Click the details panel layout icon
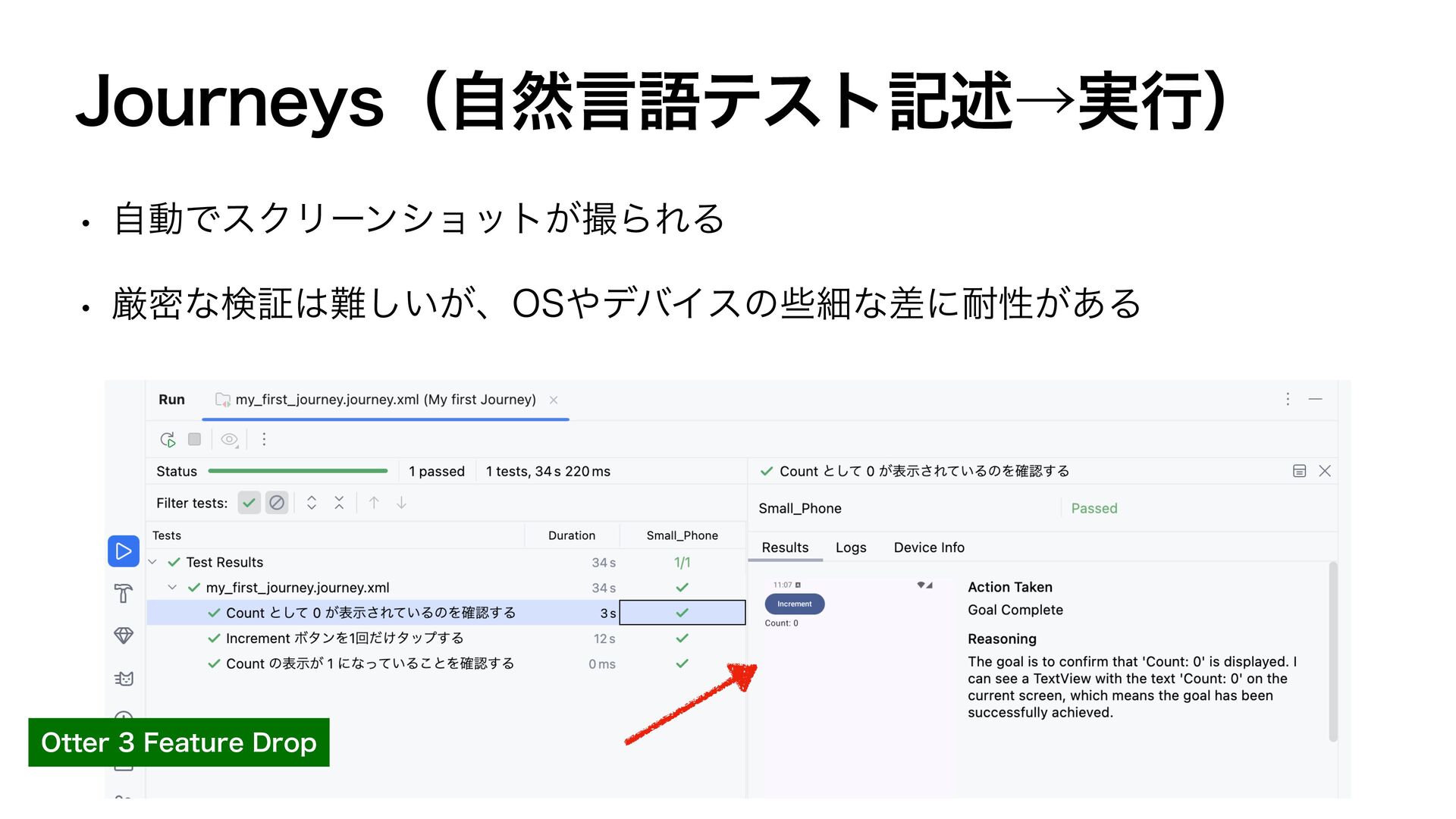The height and width of the screenshot is (819, 1456). 1299,471
